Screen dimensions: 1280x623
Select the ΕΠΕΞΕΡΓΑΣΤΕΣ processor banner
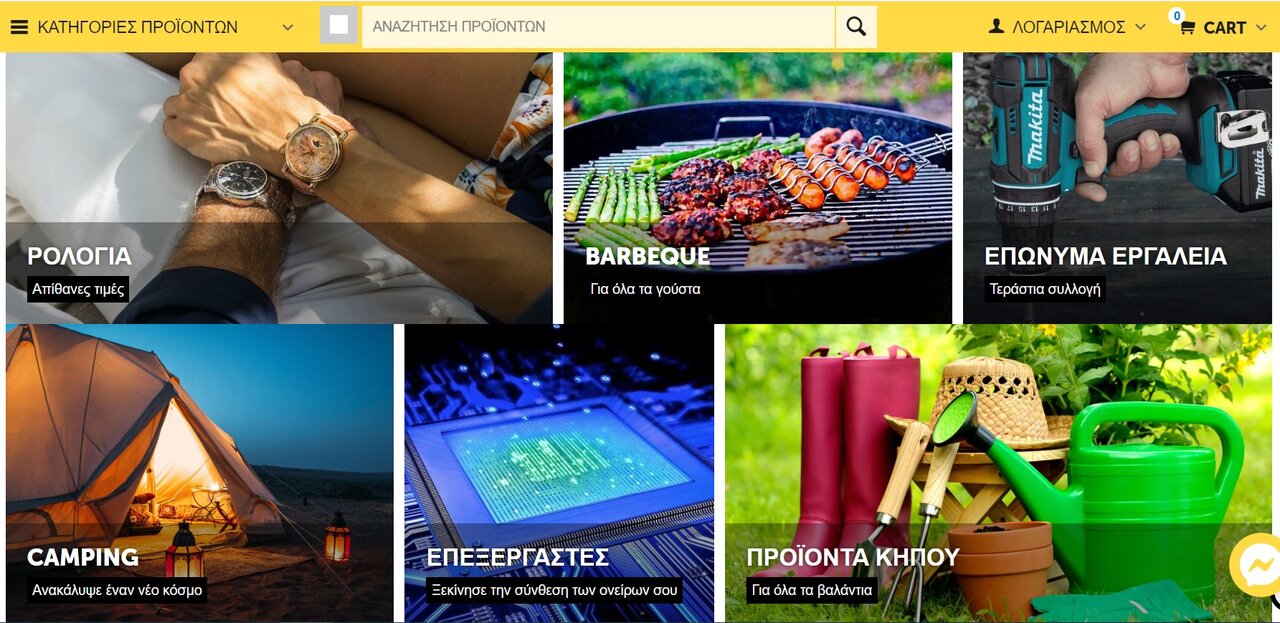(x=560, y=473)
